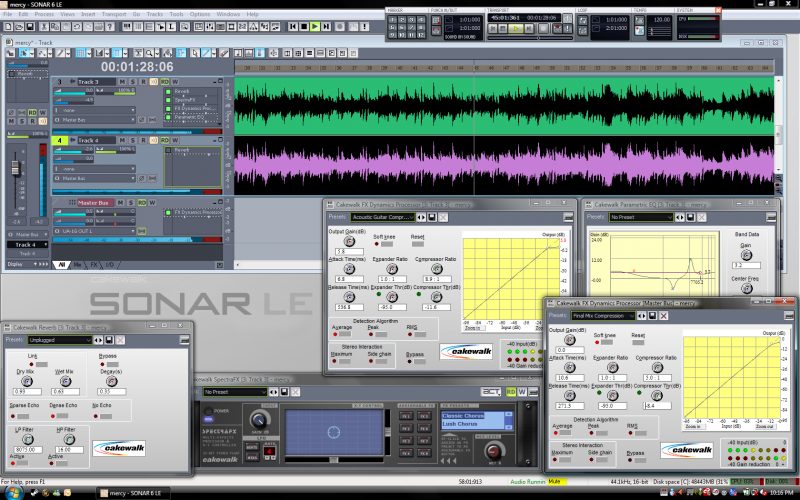Toggle Reverb effect on Track 3 FX bin
This screenshot has height=500, width=800.
click(168, 92)
